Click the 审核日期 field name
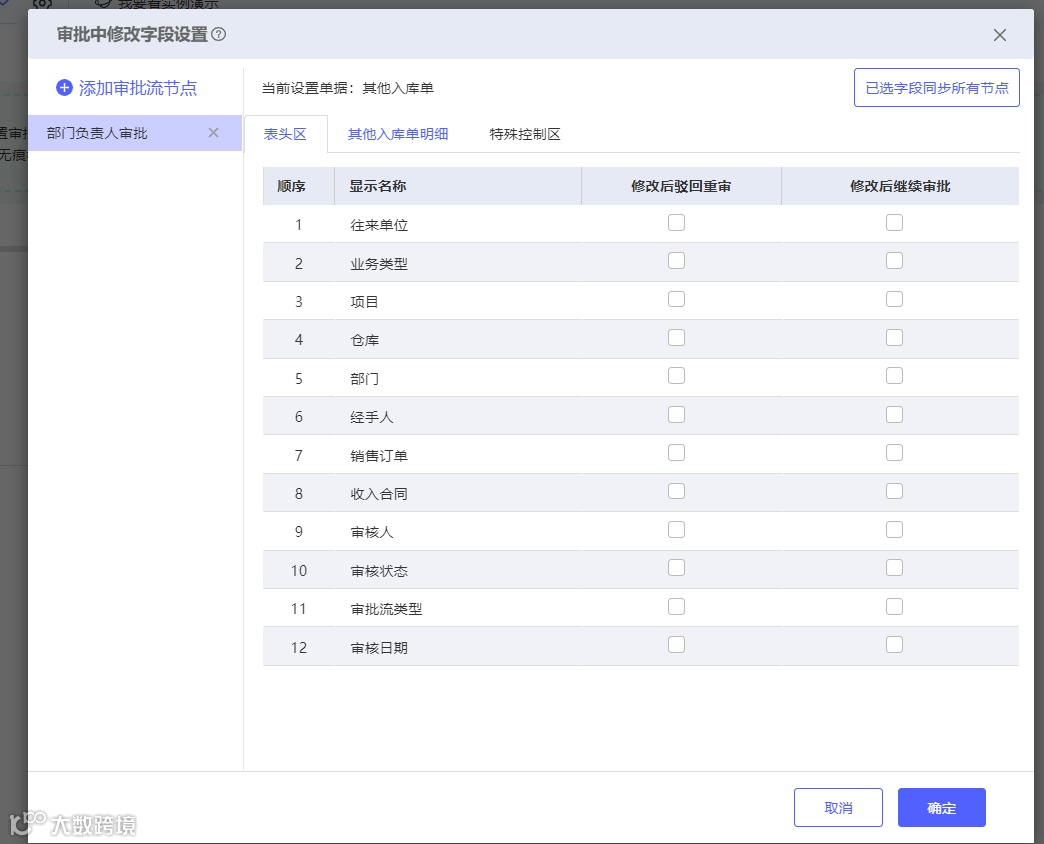 pos(379,648)
